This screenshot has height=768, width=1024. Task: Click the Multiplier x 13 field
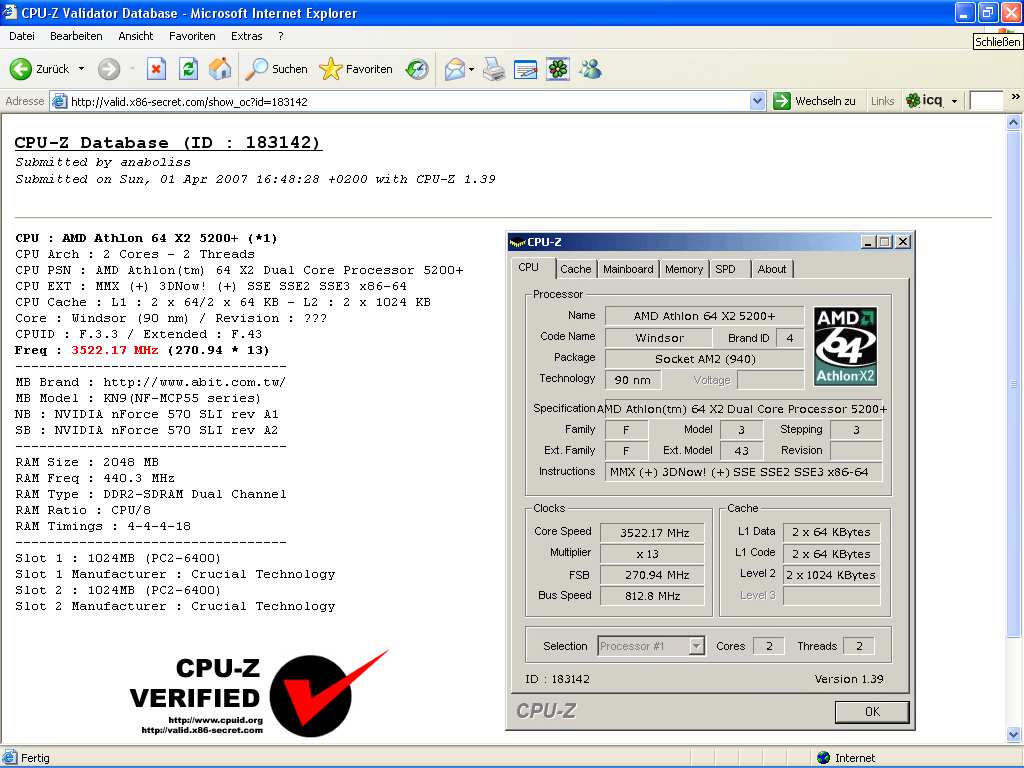[652, 554]
